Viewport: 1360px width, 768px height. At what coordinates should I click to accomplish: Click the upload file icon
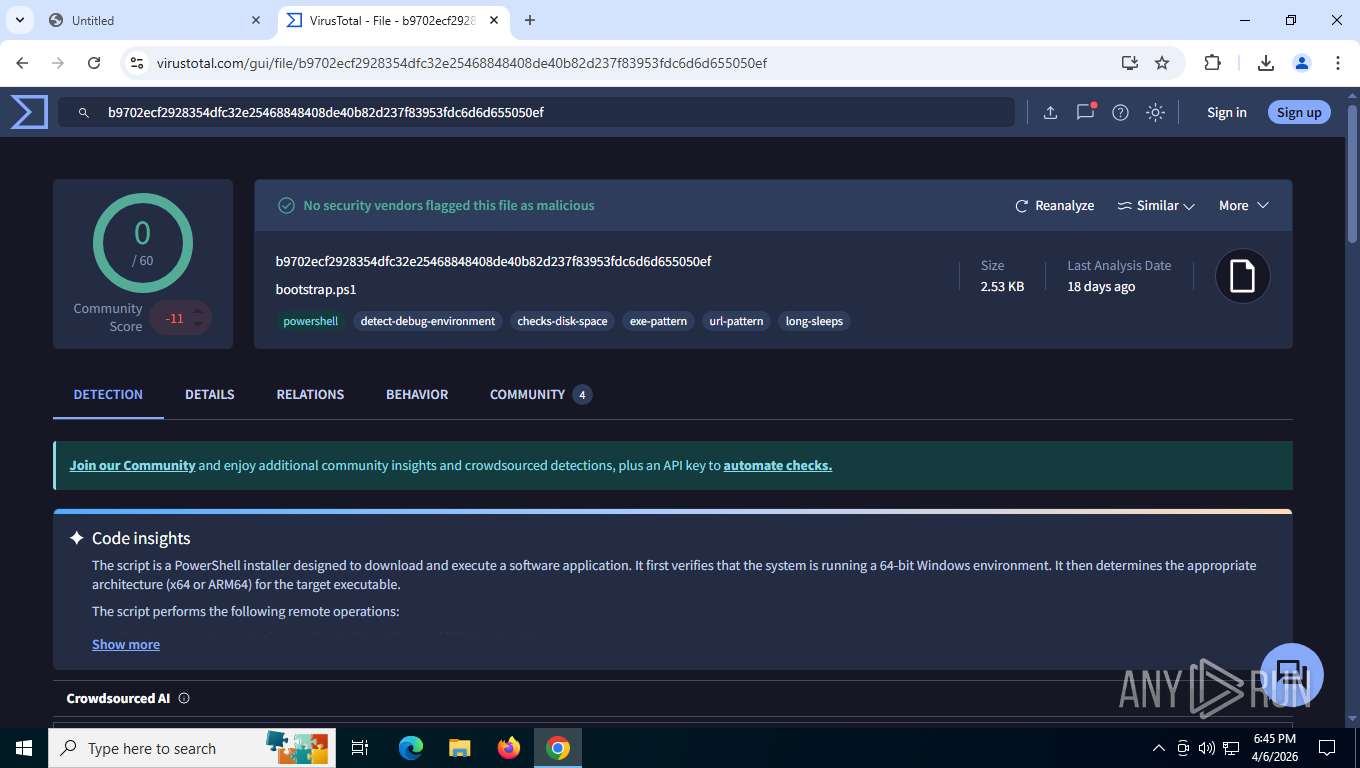pyautogui.click(x=1050, y=112)
